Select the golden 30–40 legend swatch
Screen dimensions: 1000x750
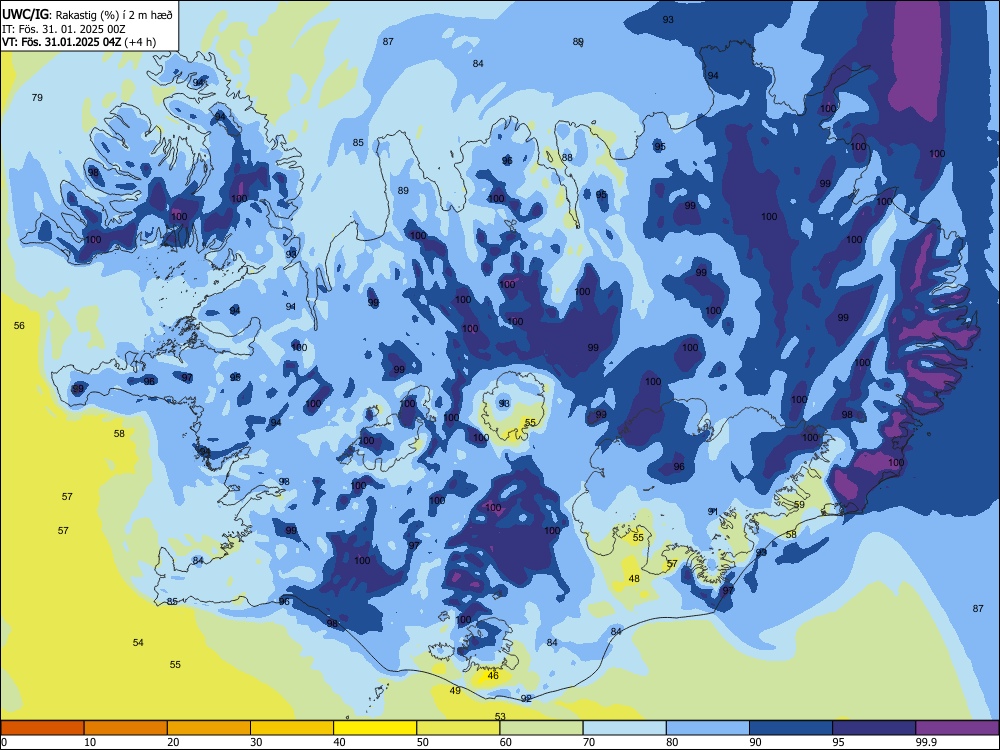click(292, 728)
